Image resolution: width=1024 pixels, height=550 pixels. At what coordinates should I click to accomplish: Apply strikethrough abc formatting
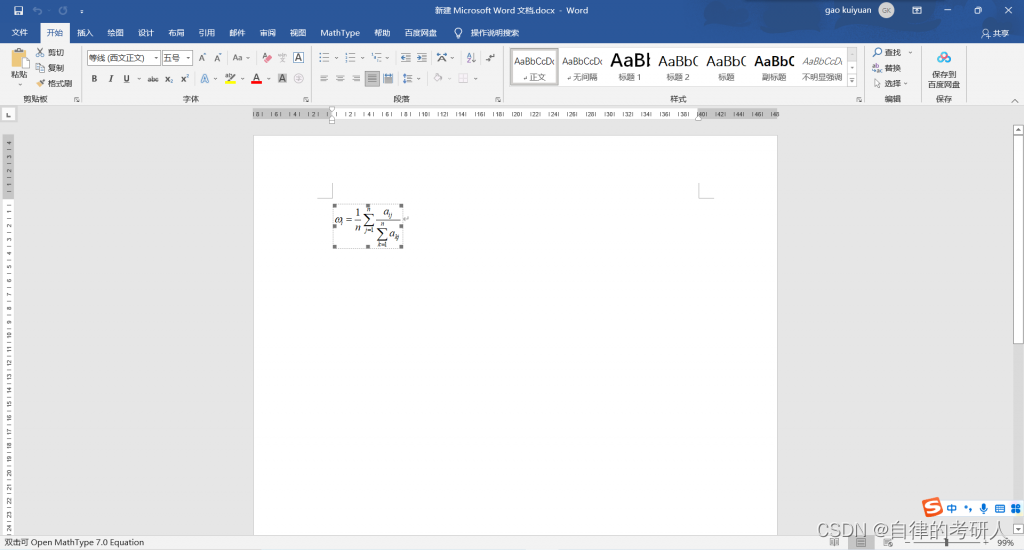click(x=152, y=79)
